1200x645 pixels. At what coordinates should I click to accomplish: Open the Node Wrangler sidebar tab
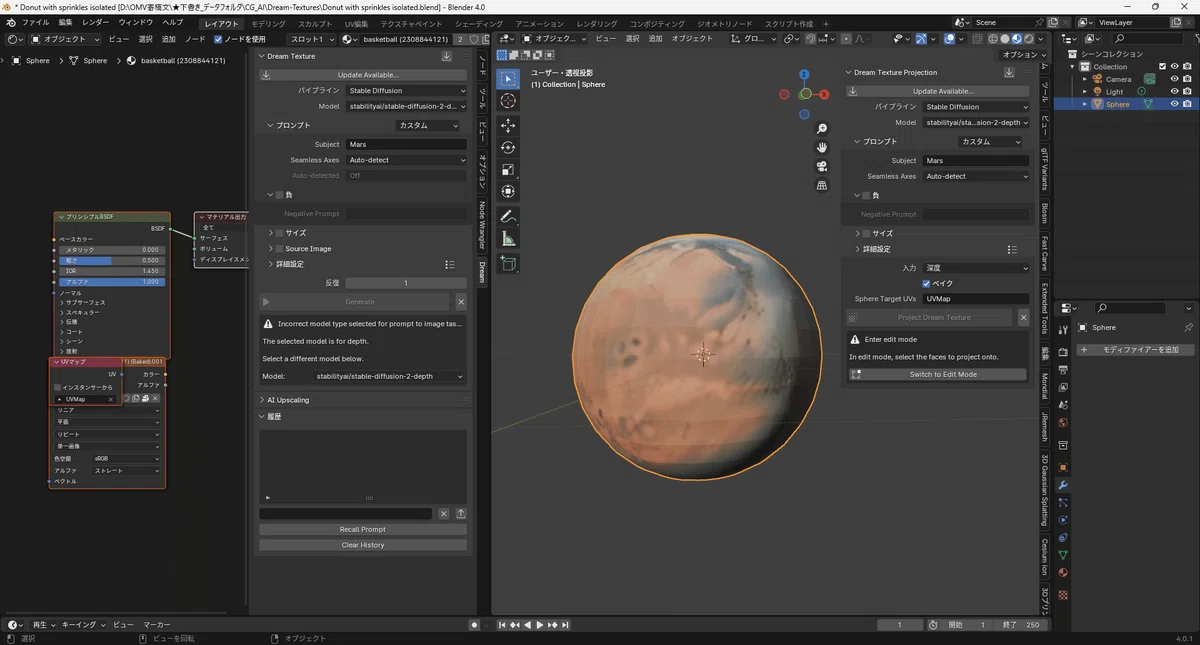tap(482, 224)
